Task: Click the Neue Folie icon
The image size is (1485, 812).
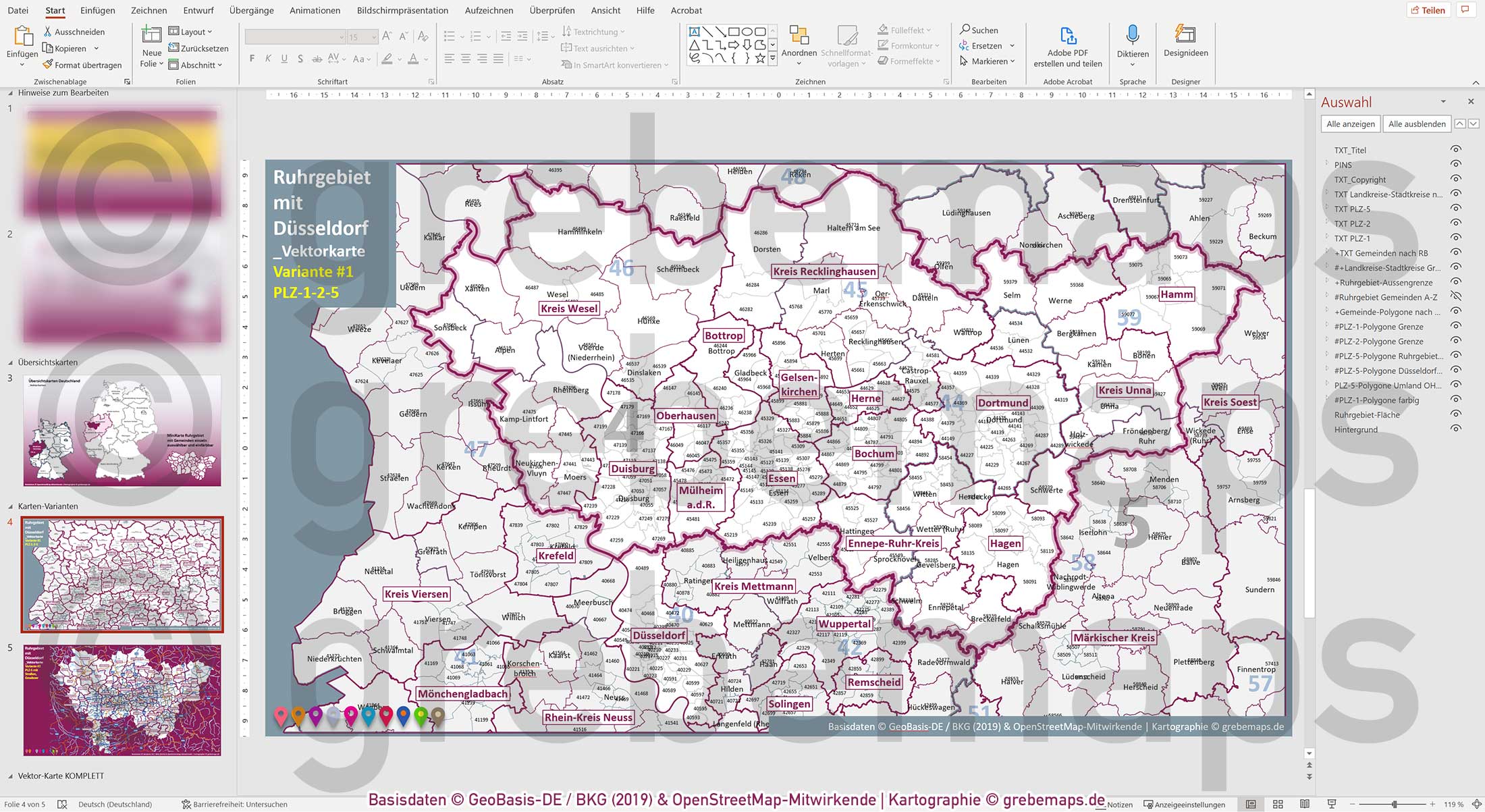Action: pyautogui.click(x=151, y=35)
